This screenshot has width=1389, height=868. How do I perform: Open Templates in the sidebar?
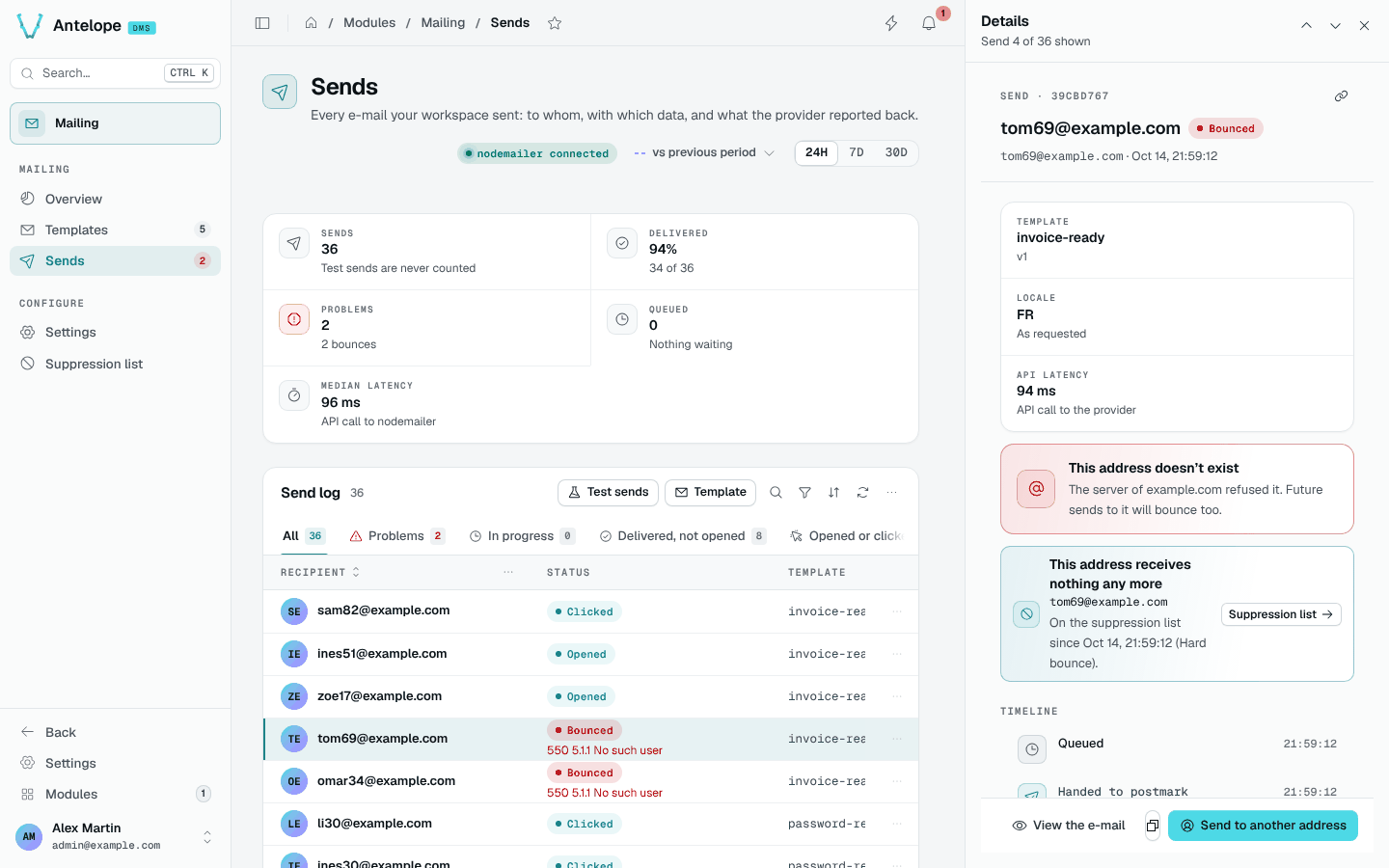coord(115,230)
